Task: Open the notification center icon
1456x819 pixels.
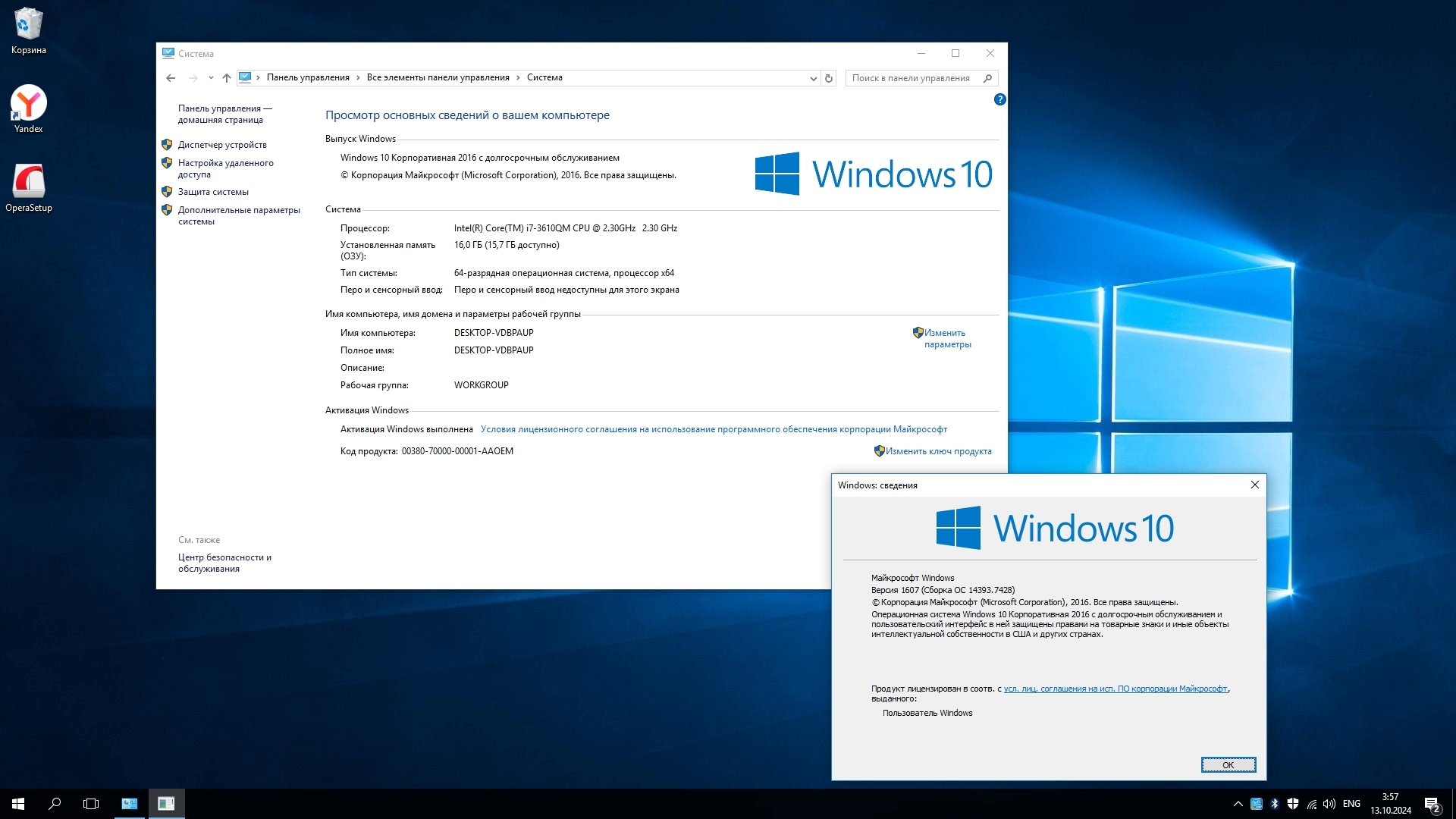Action: tap(1432, 805)
